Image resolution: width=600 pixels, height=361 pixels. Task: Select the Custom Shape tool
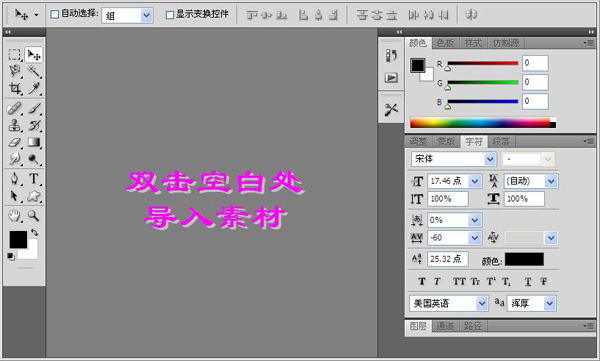point(34,196)
